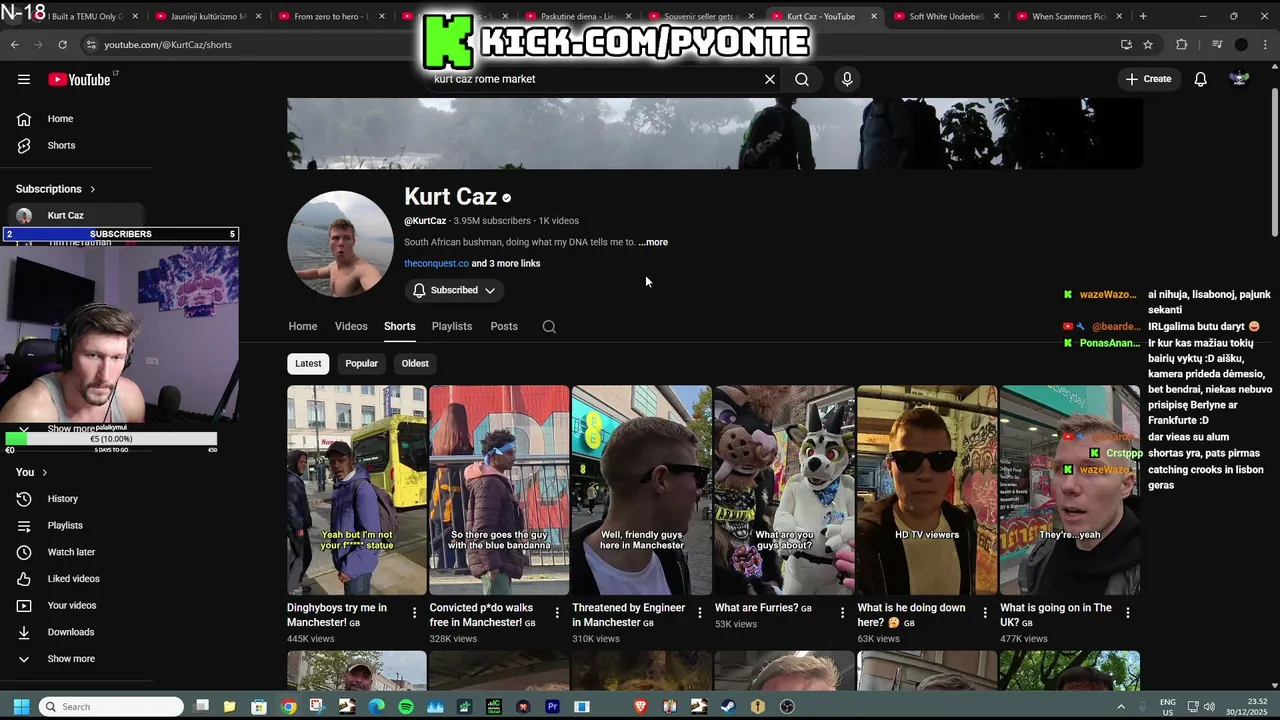
Task: Go back with the browser back arrow
Action: point(14,45)
